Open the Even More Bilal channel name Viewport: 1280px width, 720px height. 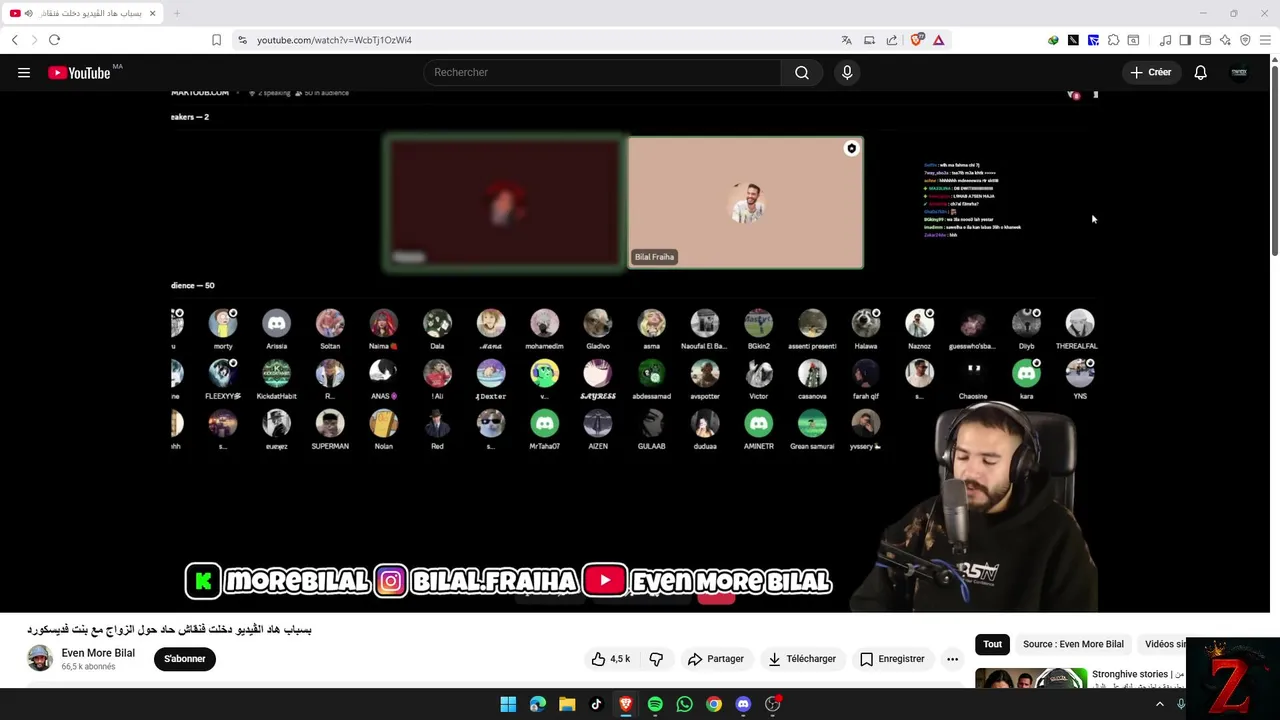(98, 653)
